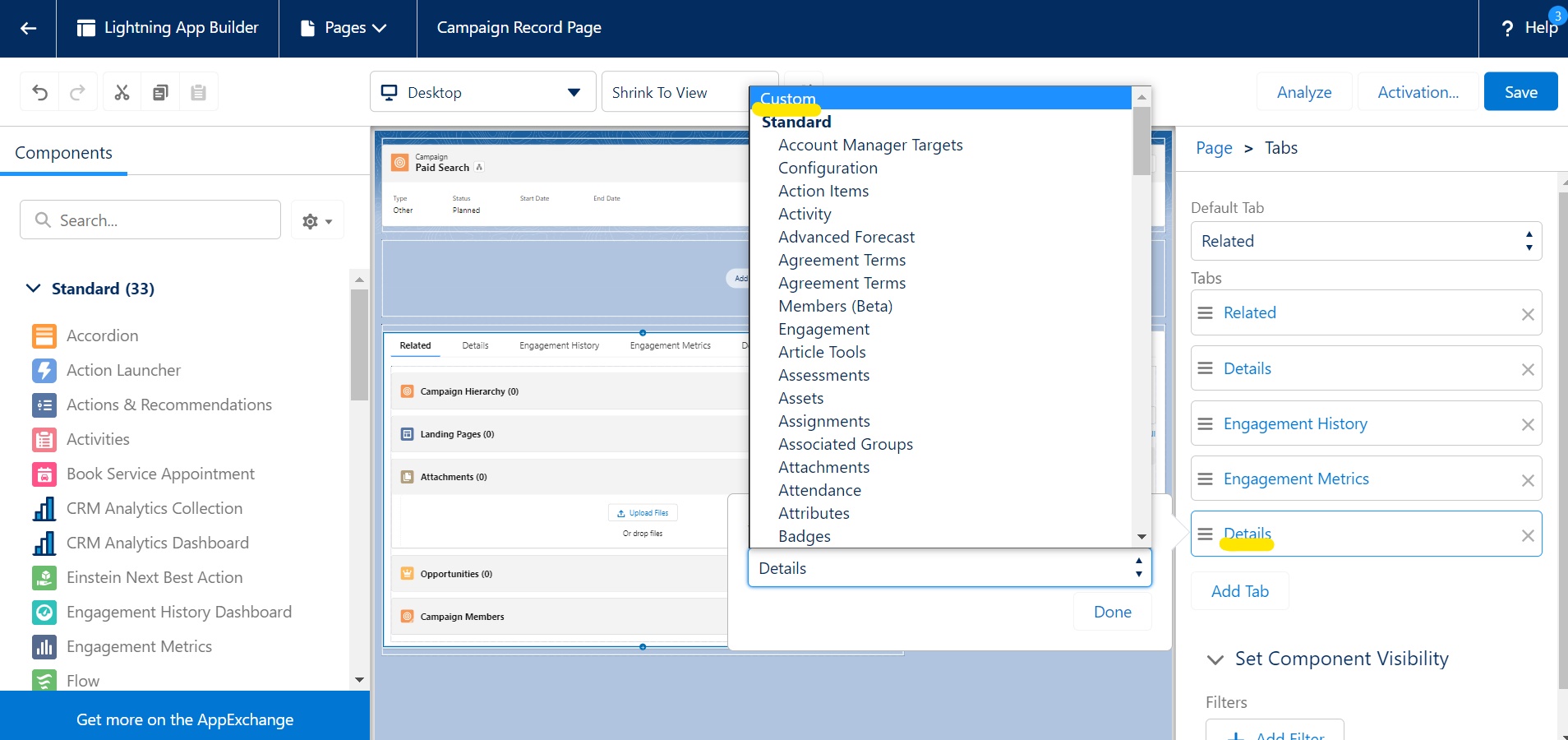The image size is (1568, 740).
Task: Select the Details tab in canvas preview
Action: 475,345
